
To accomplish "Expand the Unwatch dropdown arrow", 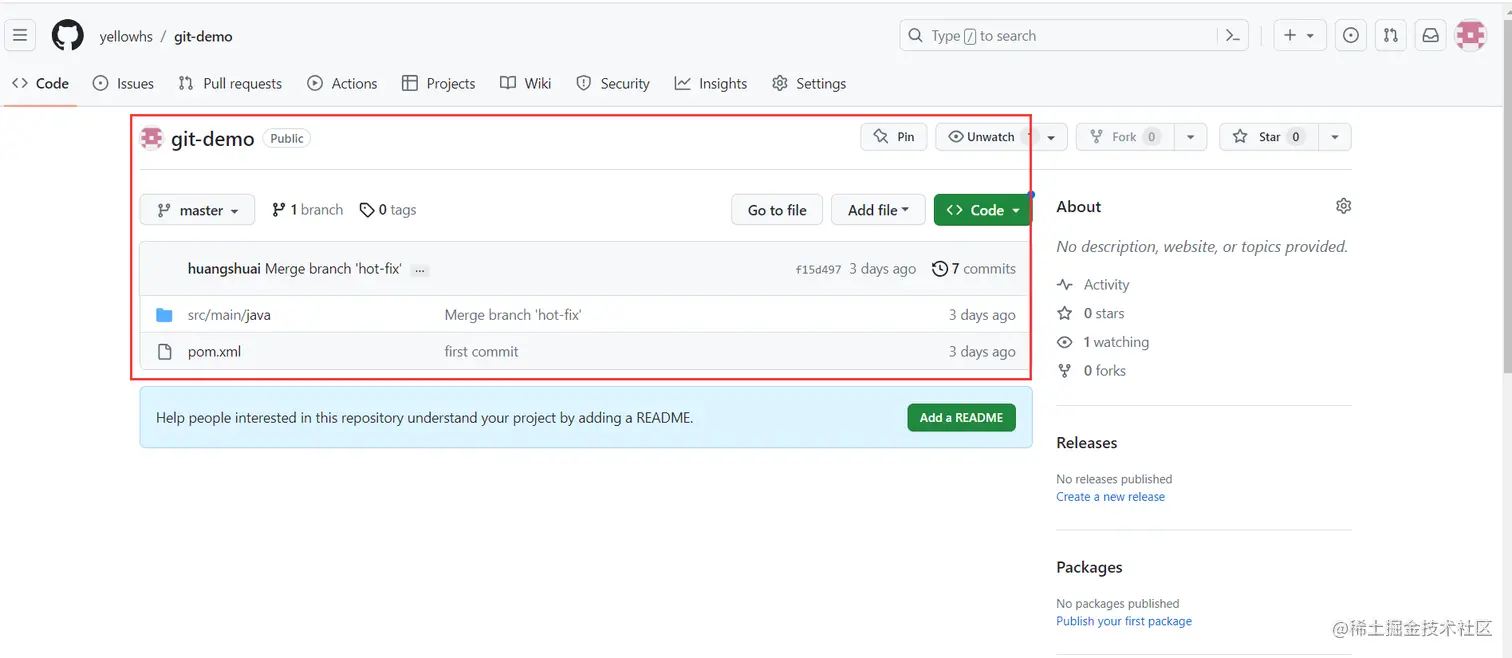I will 1051,137.
